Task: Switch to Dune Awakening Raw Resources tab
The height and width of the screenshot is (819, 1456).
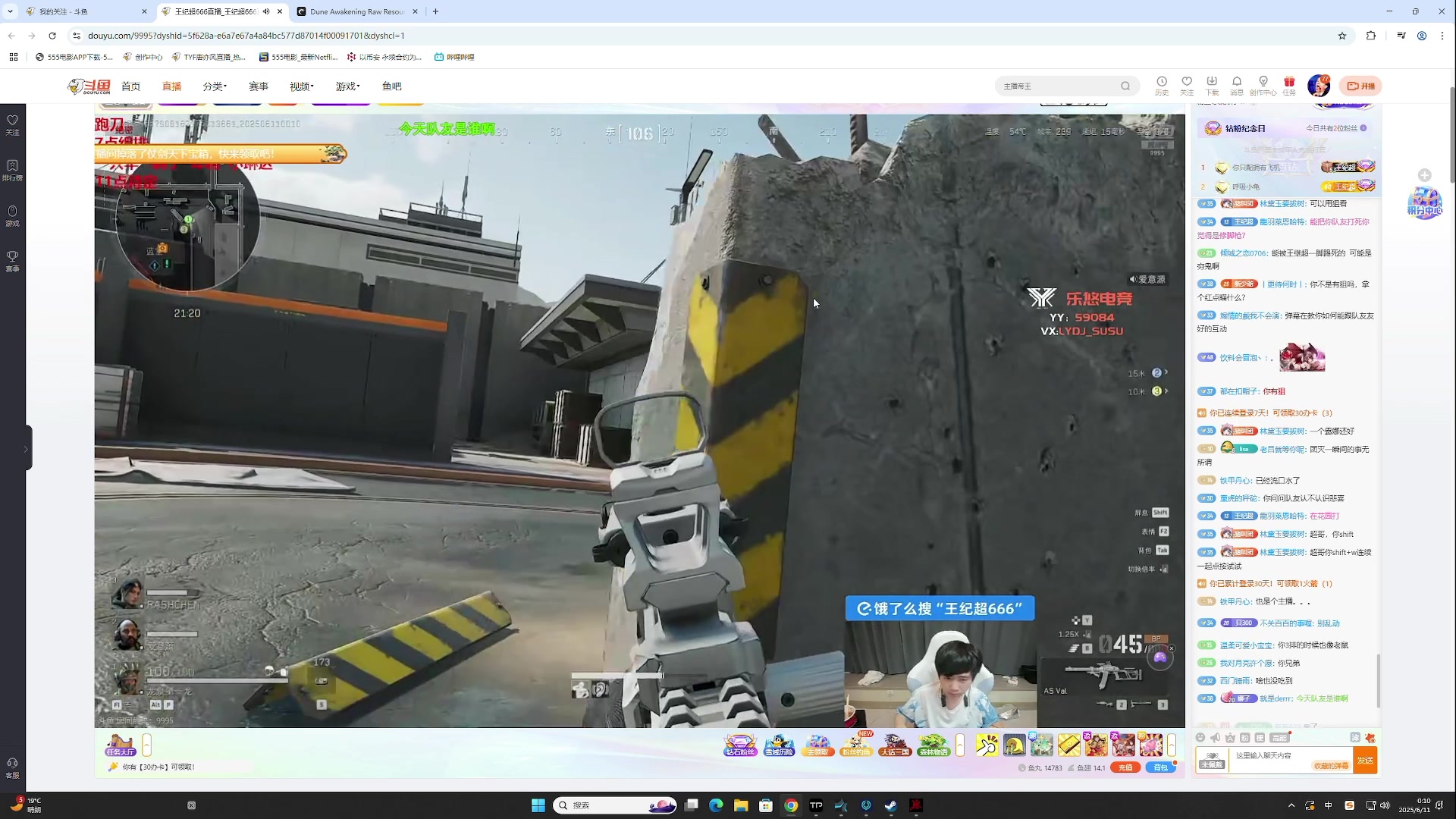Action: click(356, 11)
